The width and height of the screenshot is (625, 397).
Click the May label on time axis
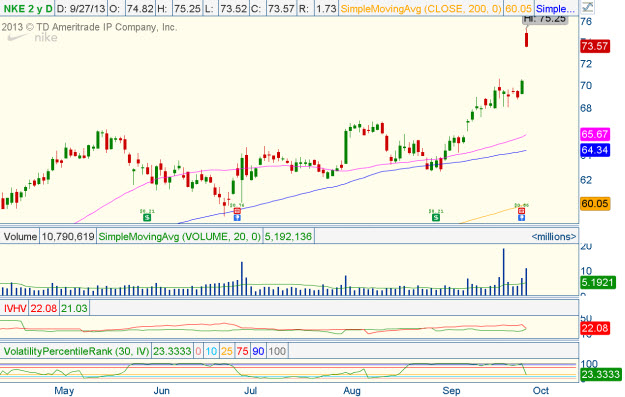[64, 391]
